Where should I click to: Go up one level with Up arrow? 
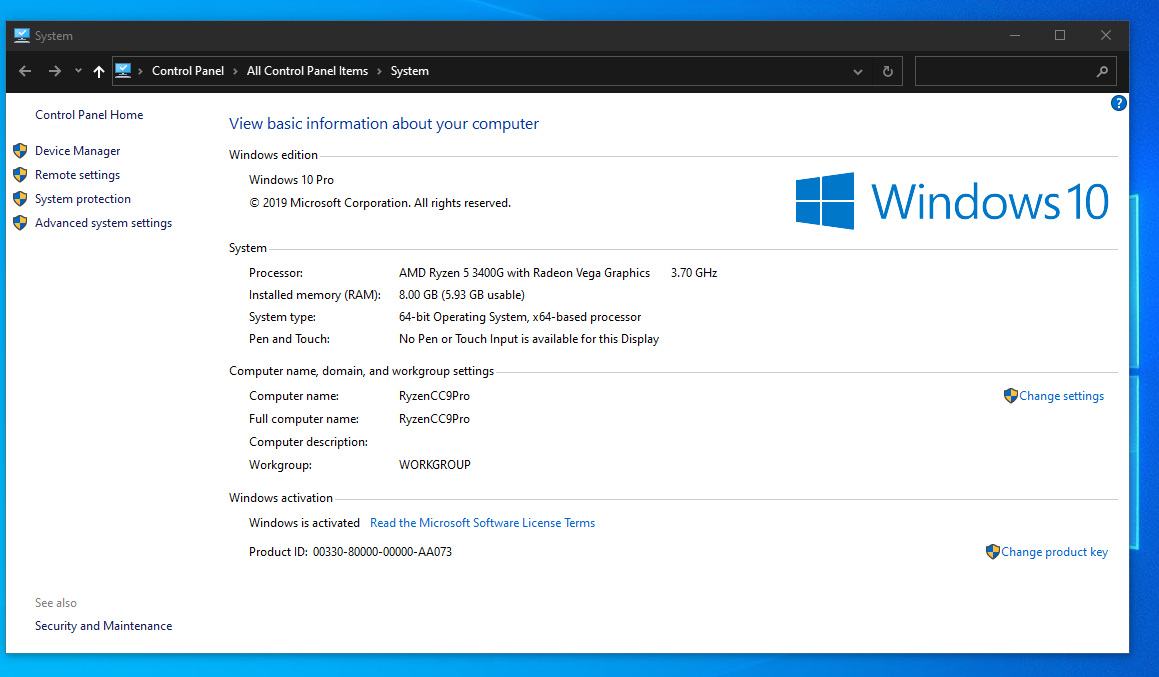click(x=99, y=71)
